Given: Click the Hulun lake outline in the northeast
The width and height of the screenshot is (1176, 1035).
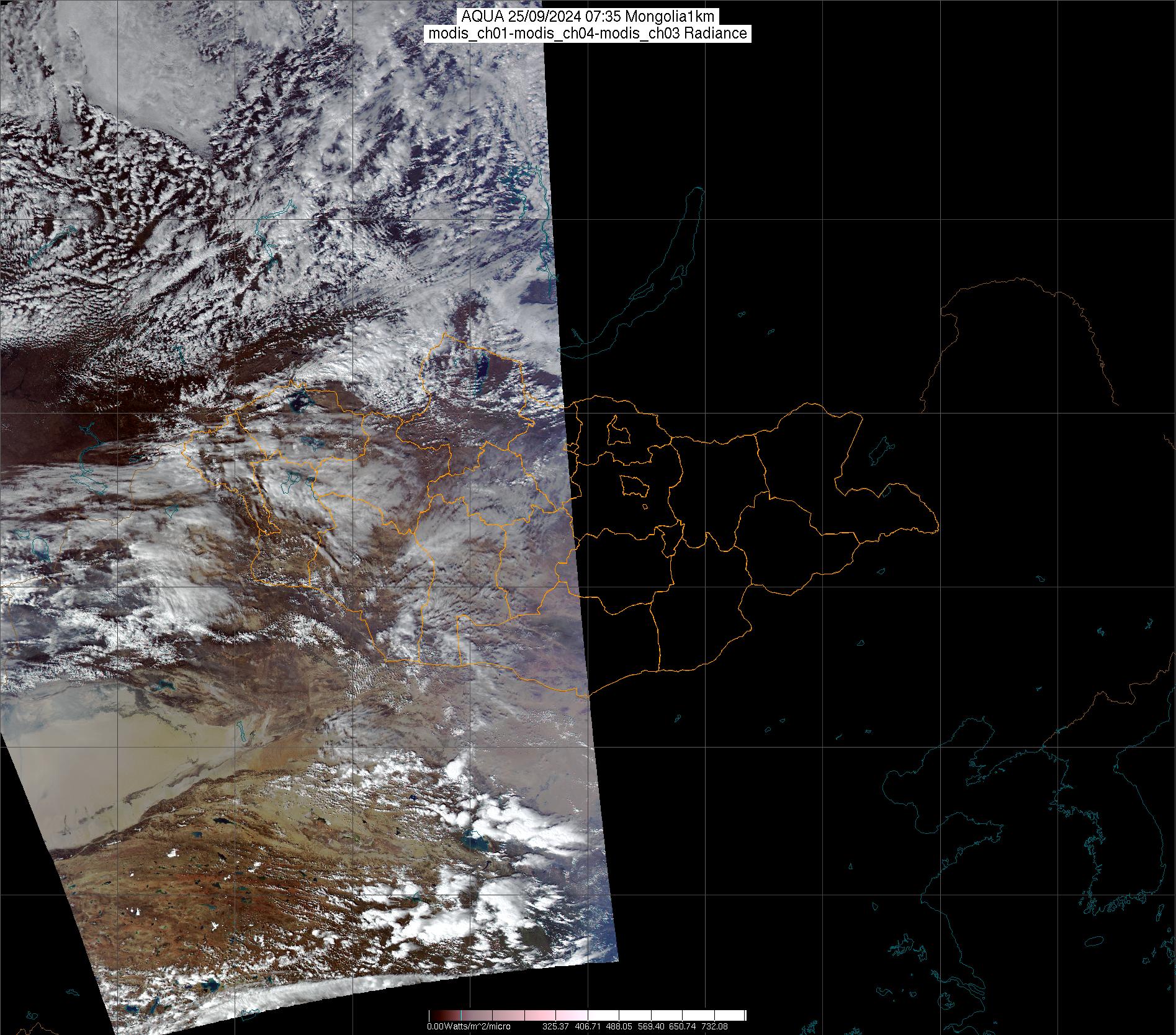Looking at the screenshot, I should coord(878,450).
